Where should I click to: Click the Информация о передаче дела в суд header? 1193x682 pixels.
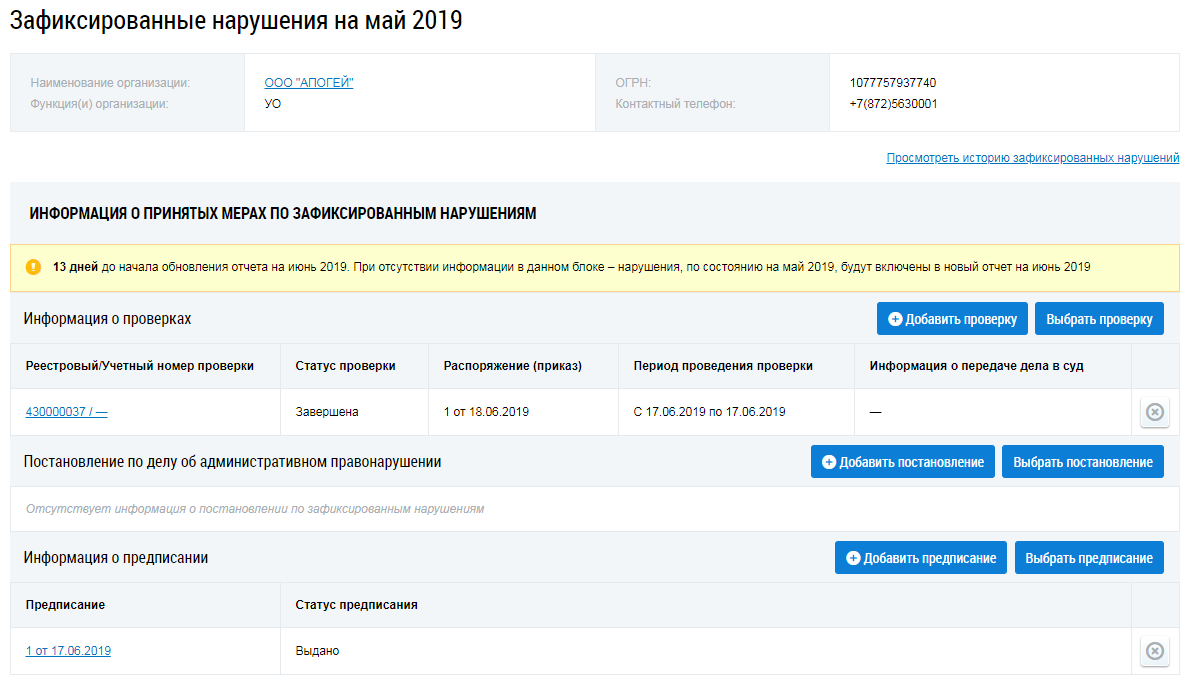[976, 366]
